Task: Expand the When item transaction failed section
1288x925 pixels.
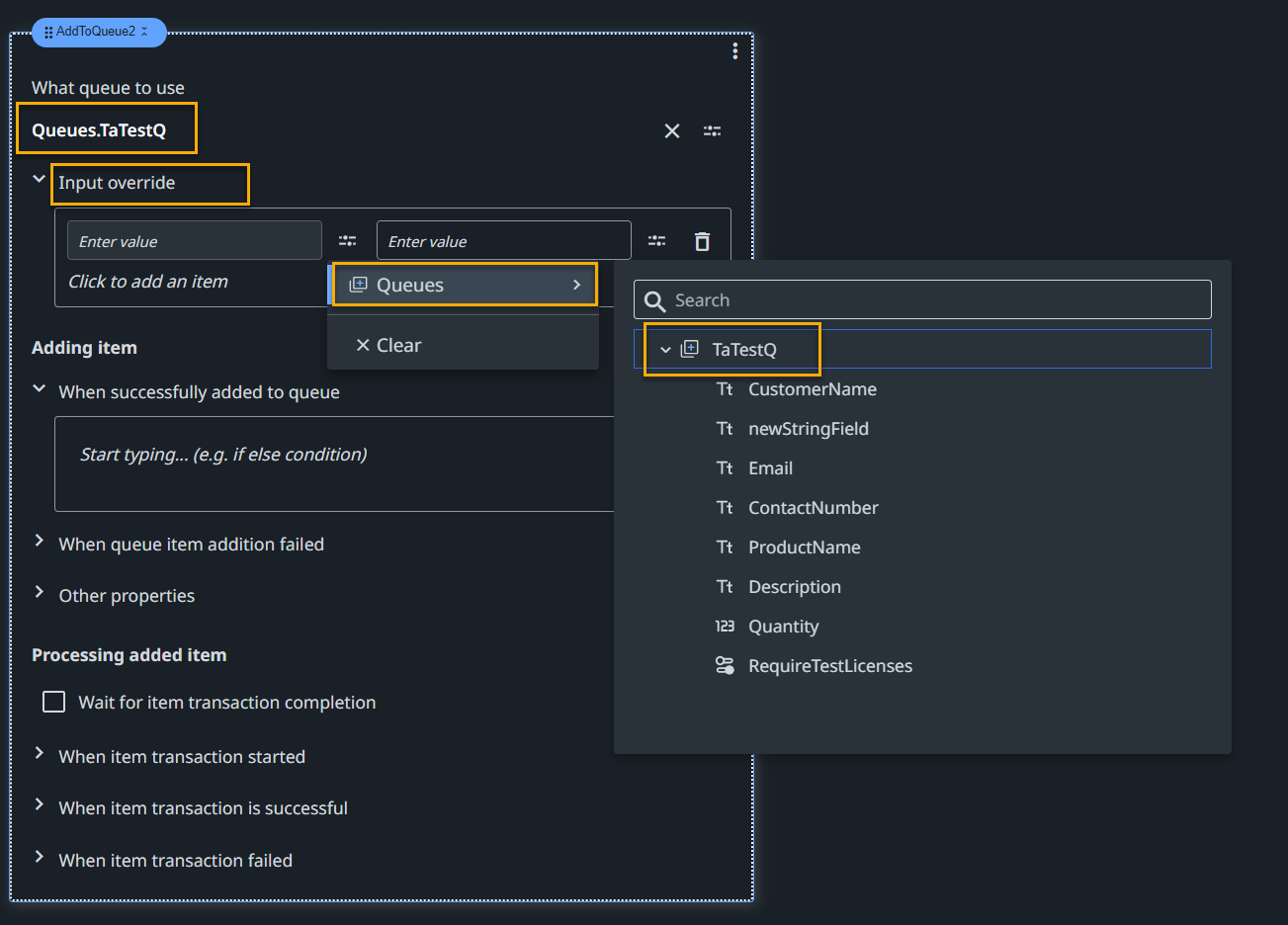Action: 39,860
